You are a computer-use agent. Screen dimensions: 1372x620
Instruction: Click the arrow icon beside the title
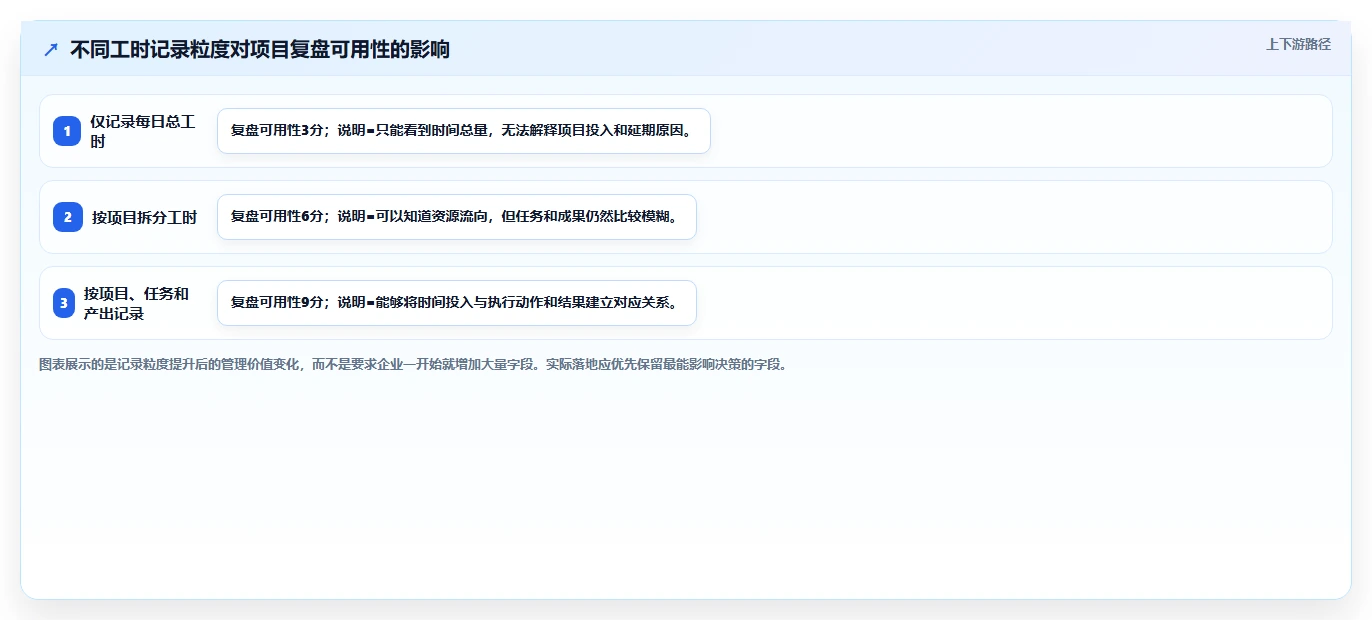[51, 49]
